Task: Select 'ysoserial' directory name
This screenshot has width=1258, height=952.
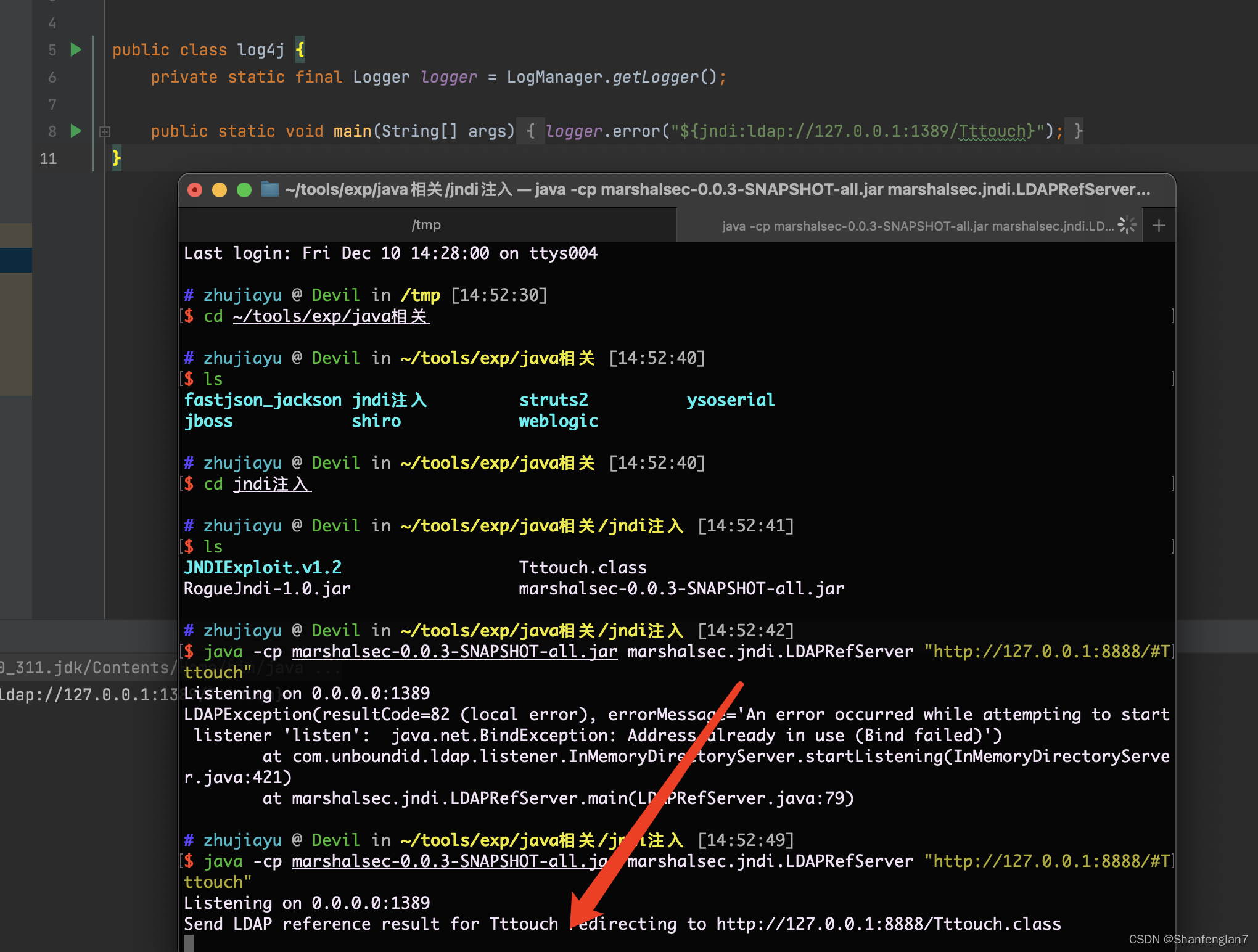Action: [x=731, y=400]
